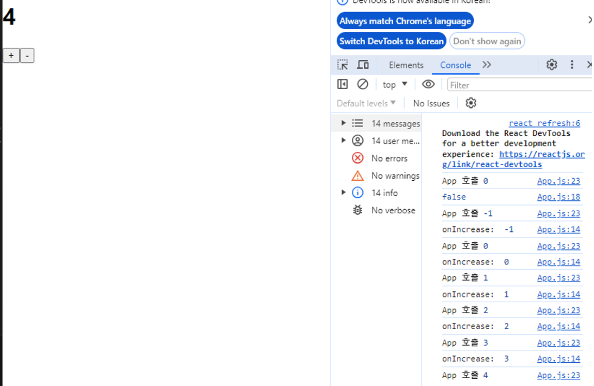
Task: Toggle the device toolbar icon
Action: click(363, 65)
